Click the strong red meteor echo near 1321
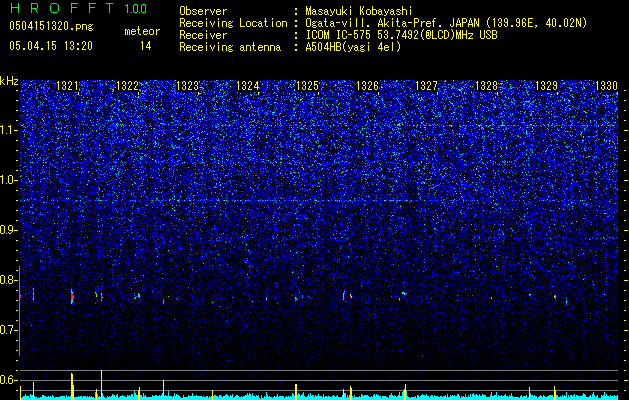This screenshot has height=400, width=629. (x=72, y=297)
